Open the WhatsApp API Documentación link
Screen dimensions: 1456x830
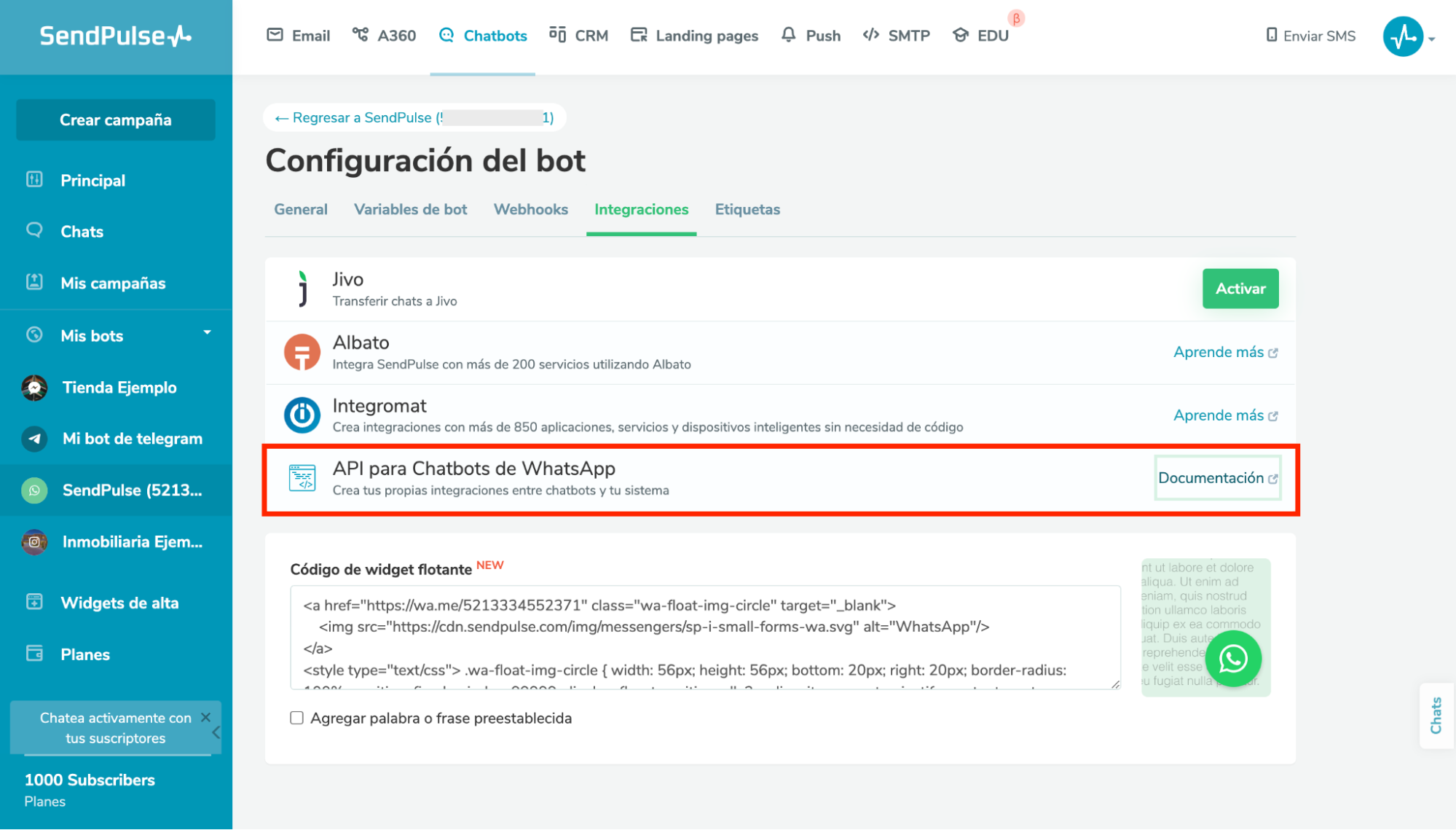tap(1218, 478)
